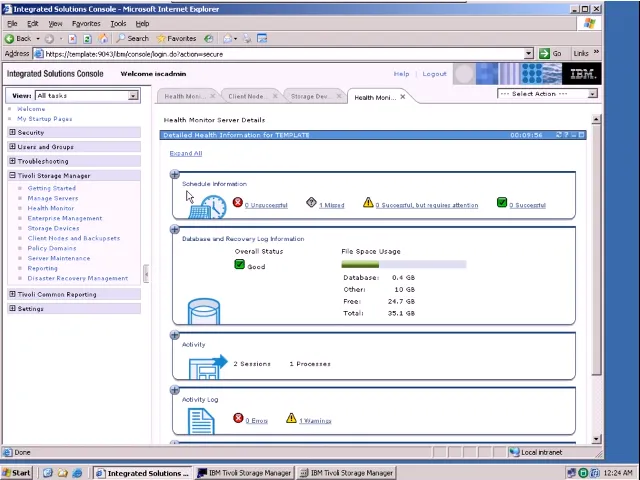Click the File Space Usage bar
Screen dimensions: 640x480
[x=404, y=264]
